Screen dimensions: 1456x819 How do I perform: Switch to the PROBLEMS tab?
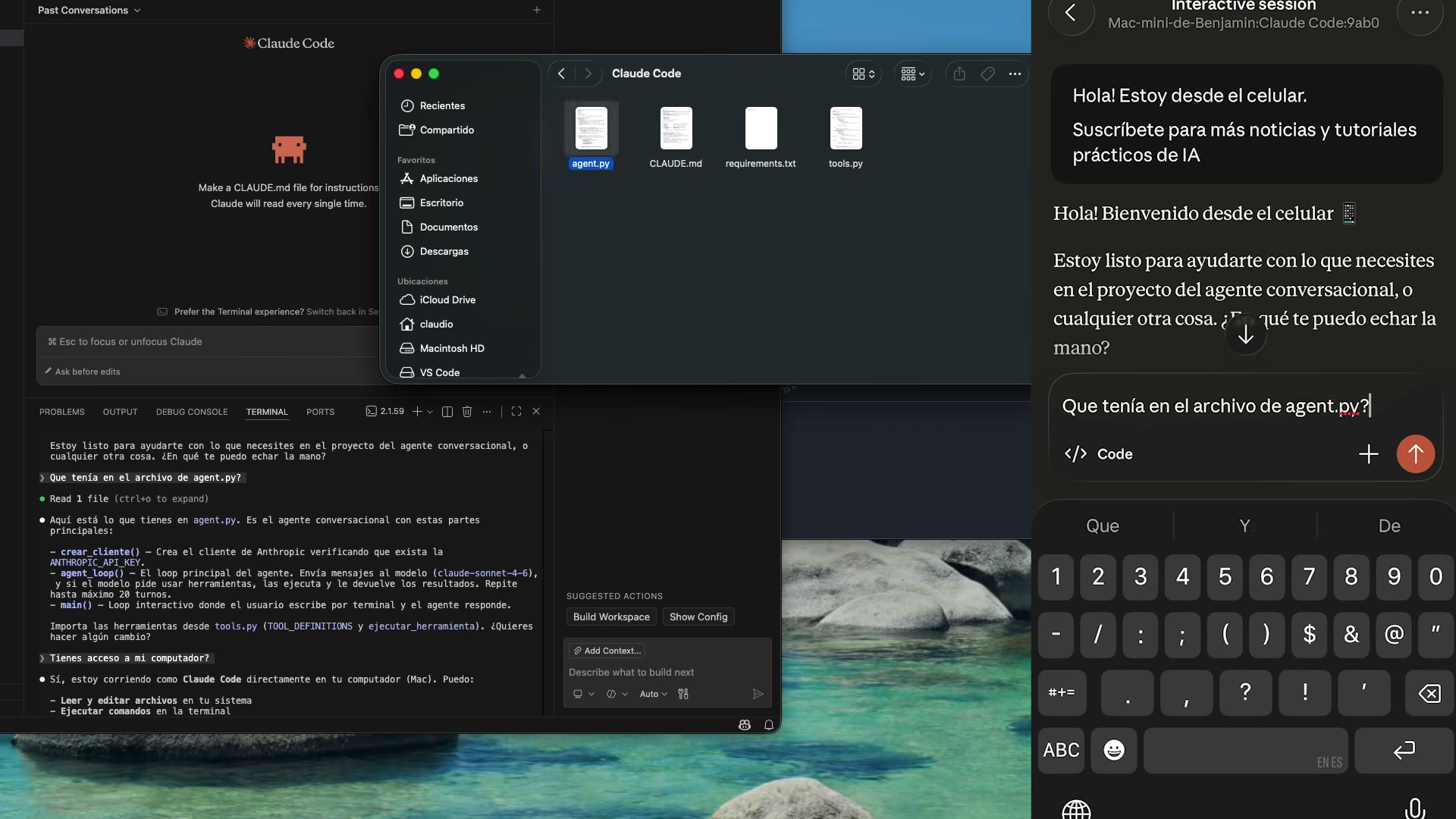(x=62, y=412)
